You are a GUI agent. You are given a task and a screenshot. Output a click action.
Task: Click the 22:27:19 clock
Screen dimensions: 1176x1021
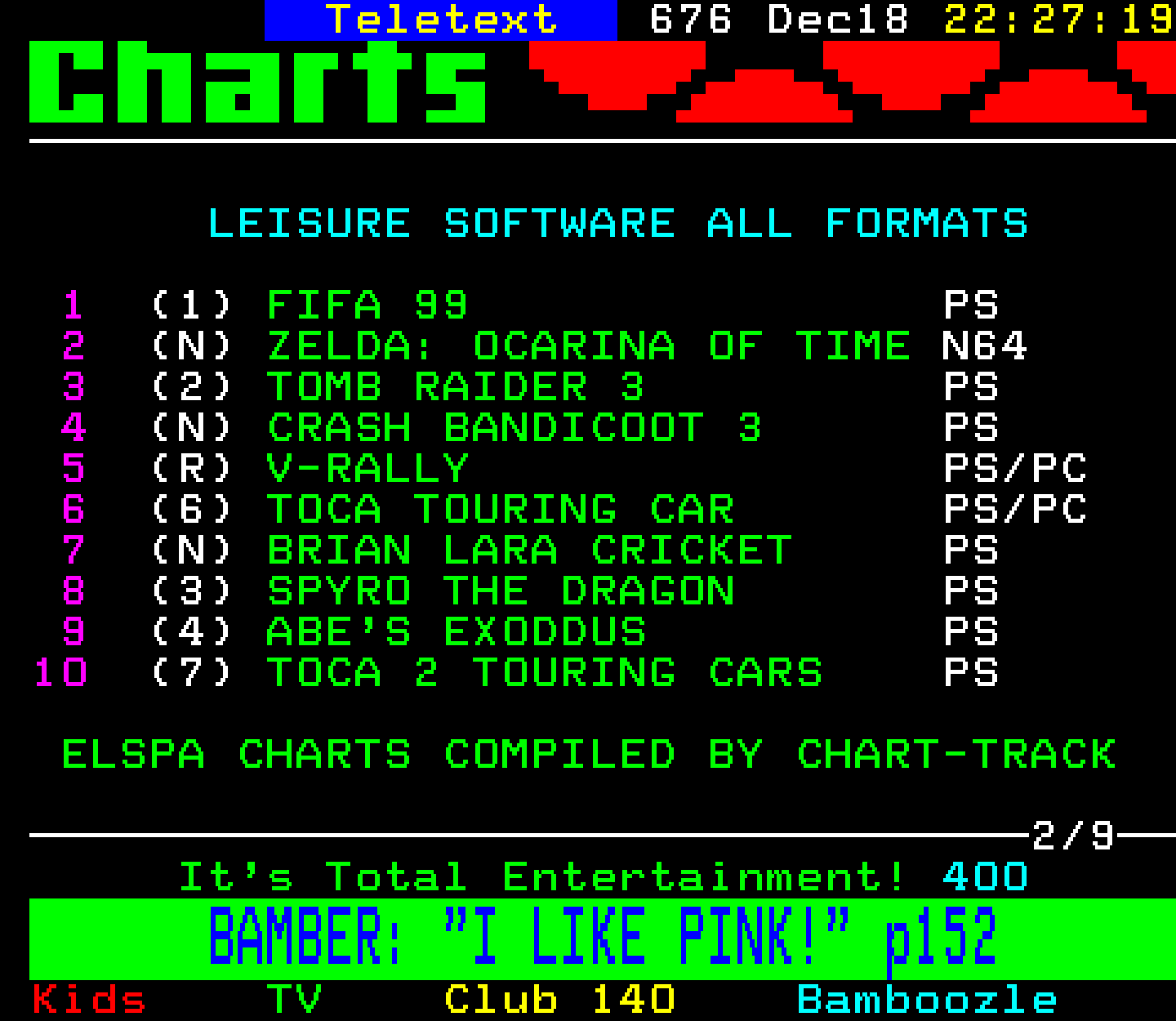click(x=1058, y=20)
